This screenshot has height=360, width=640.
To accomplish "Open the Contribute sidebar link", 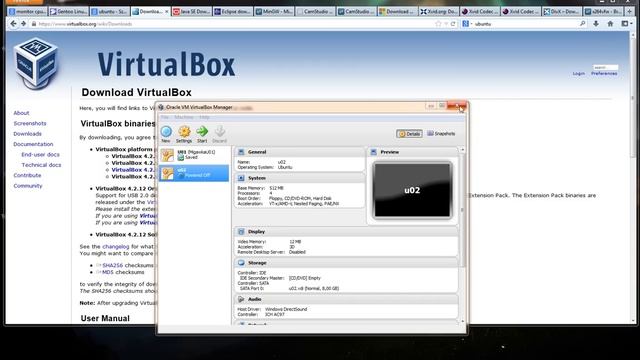I will [x=27, y=175].
